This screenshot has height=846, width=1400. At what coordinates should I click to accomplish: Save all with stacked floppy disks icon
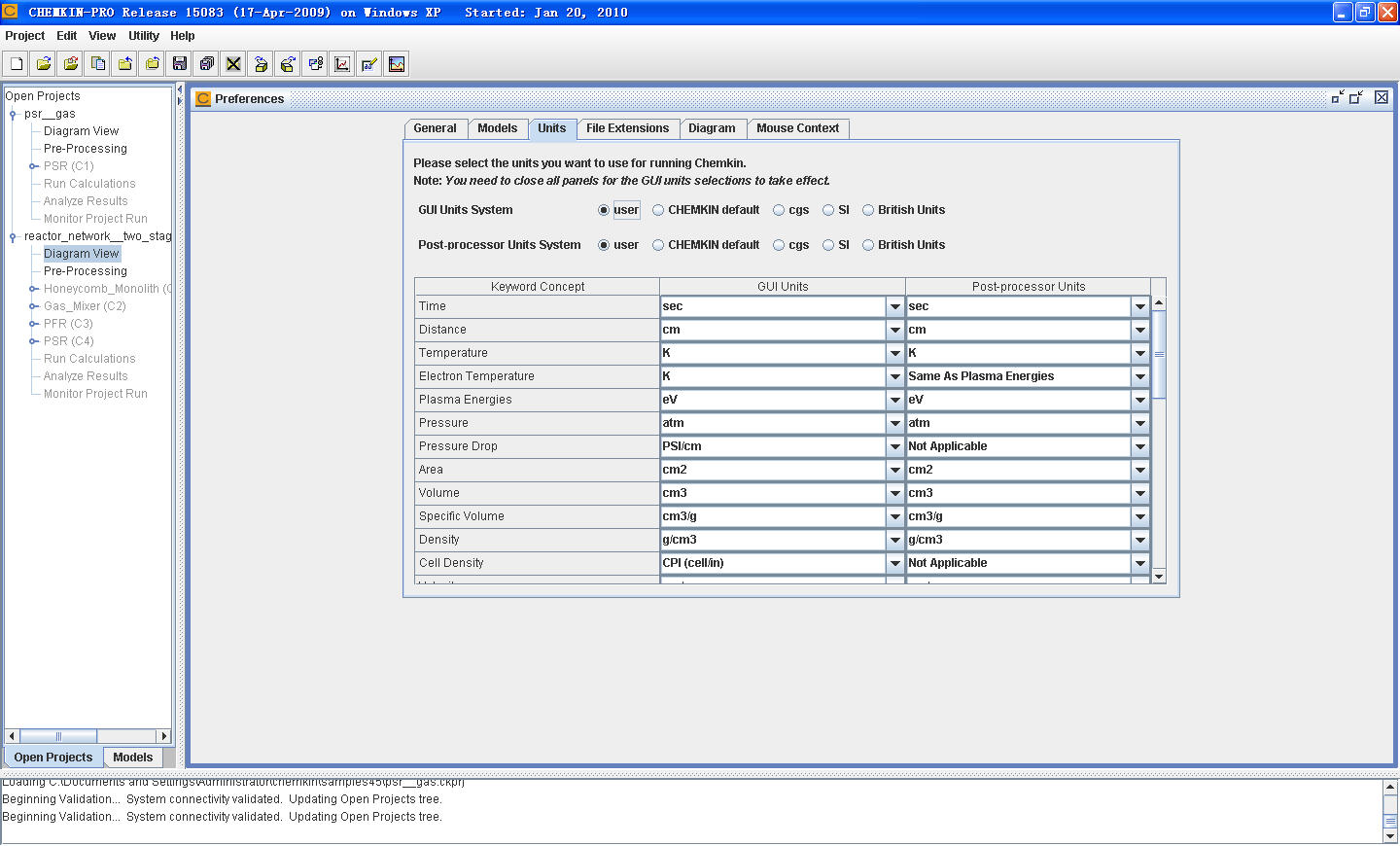[207, 64]
